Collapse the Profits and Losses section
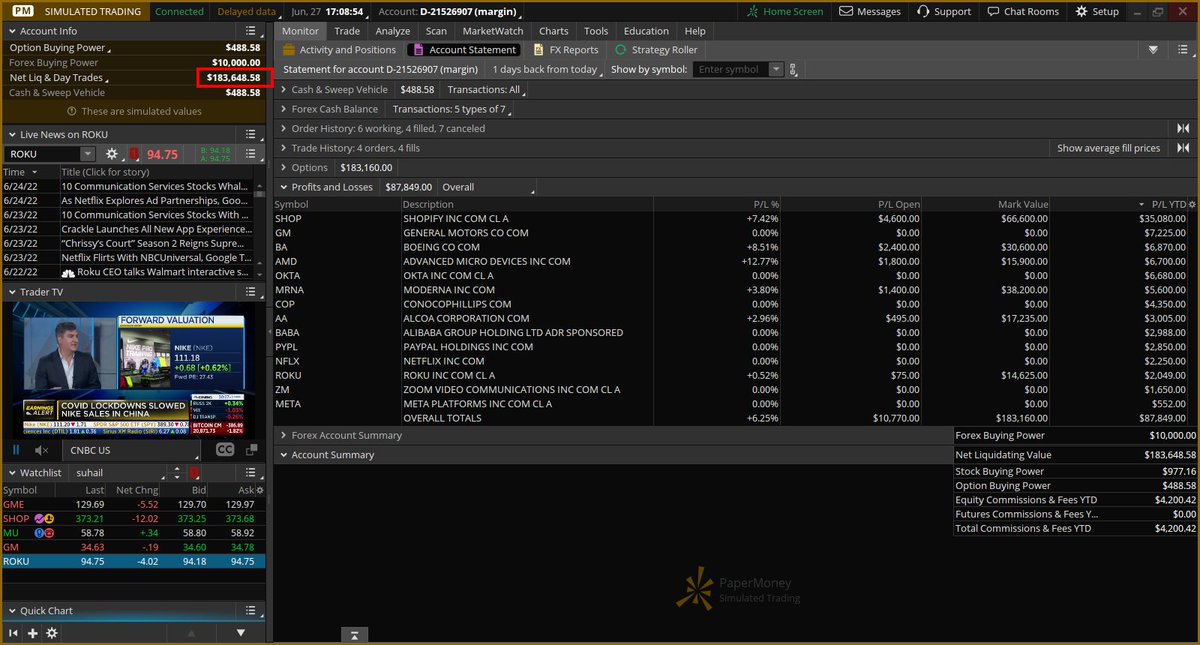The width and height of the screenshot is (1200, 645). (284, 187)
